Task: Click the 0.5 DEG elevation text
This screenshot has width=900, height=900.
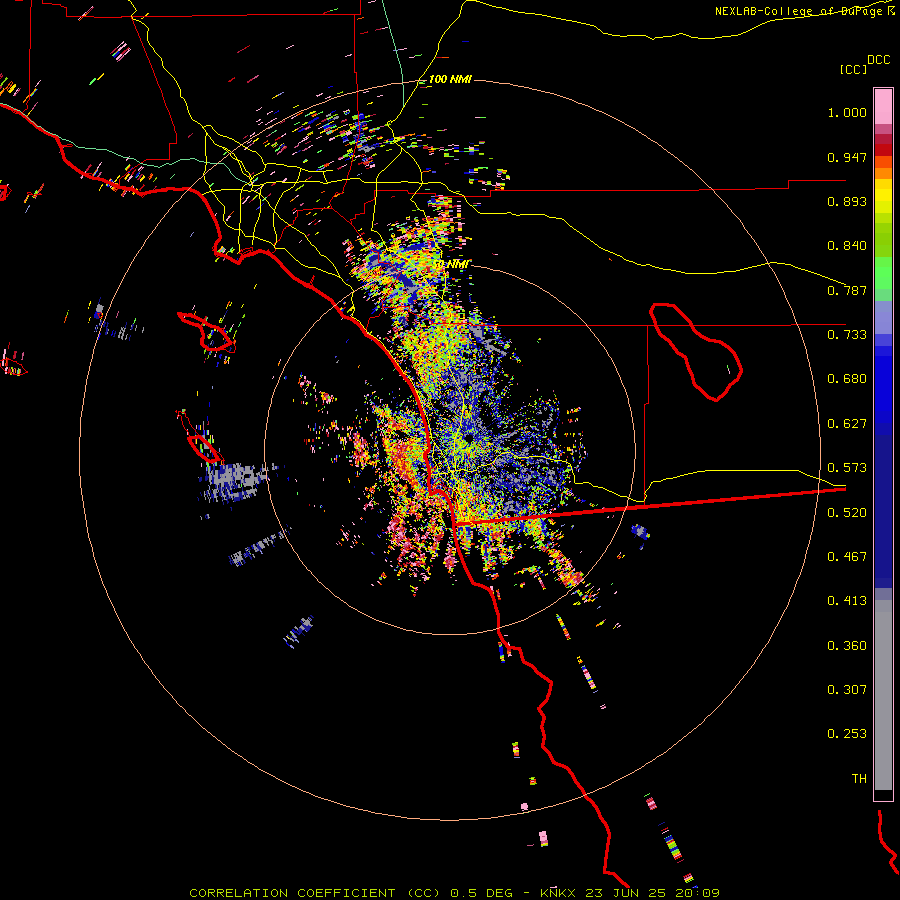Action: pyautogui.click(x=480, y=893)
